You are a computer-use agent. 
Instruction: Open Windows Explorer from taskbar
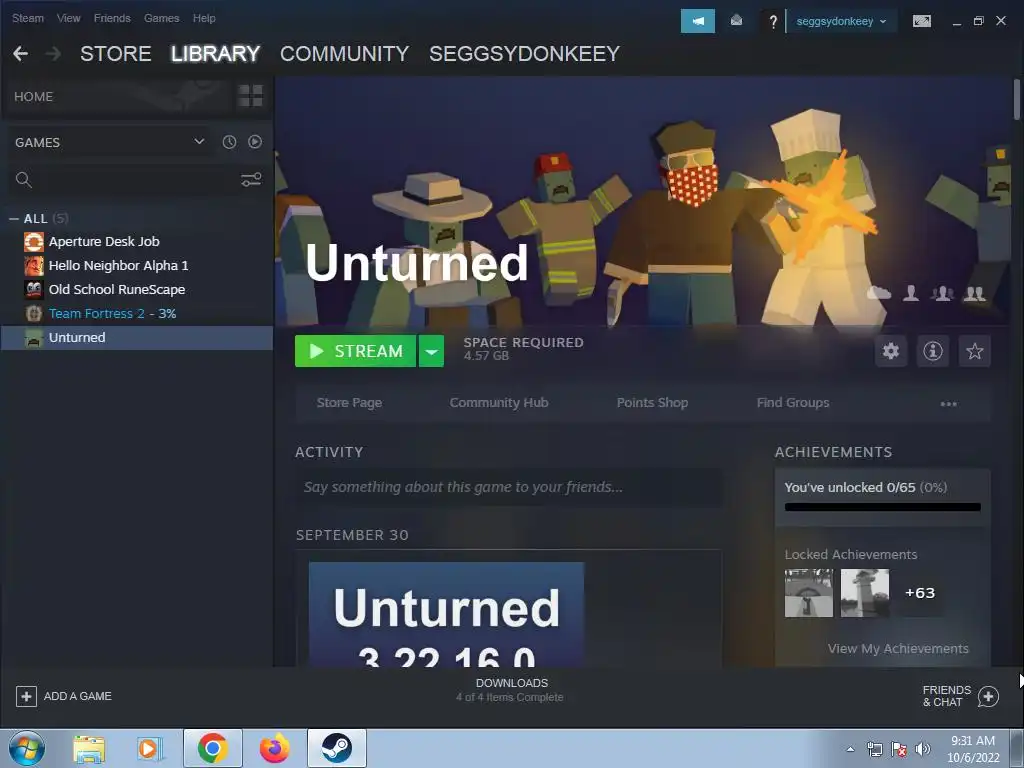coord(89,748)
